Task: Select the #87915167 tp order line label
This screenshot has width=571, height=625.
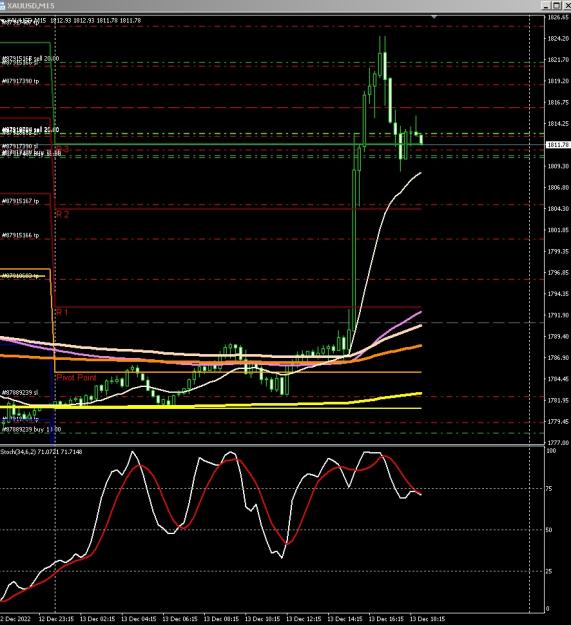Action: pyautogui.click(x=21, y=201)
